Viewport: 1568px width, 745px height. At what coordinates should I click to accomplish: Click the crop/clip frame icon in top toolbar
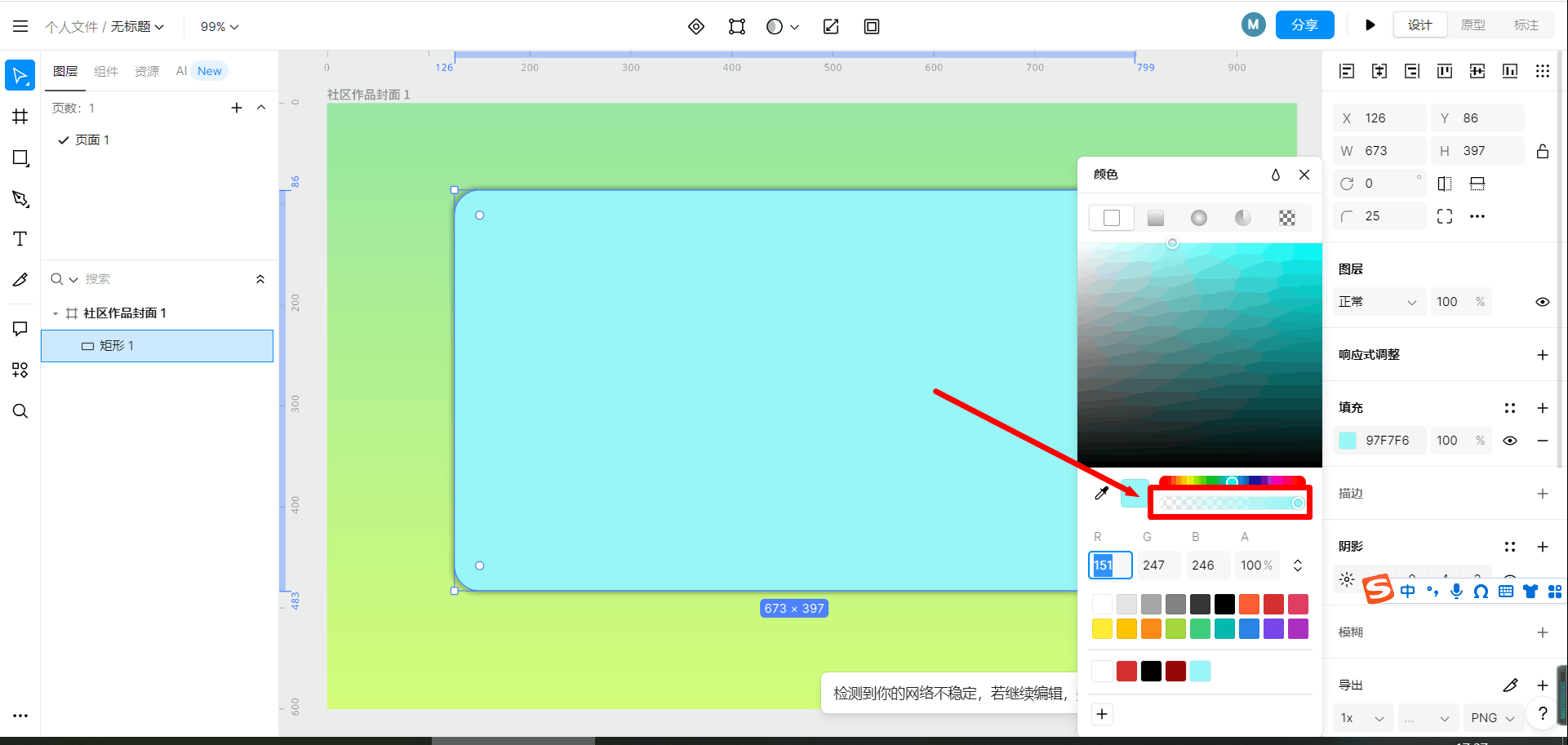pyautogui.click(x=872, y=27)
